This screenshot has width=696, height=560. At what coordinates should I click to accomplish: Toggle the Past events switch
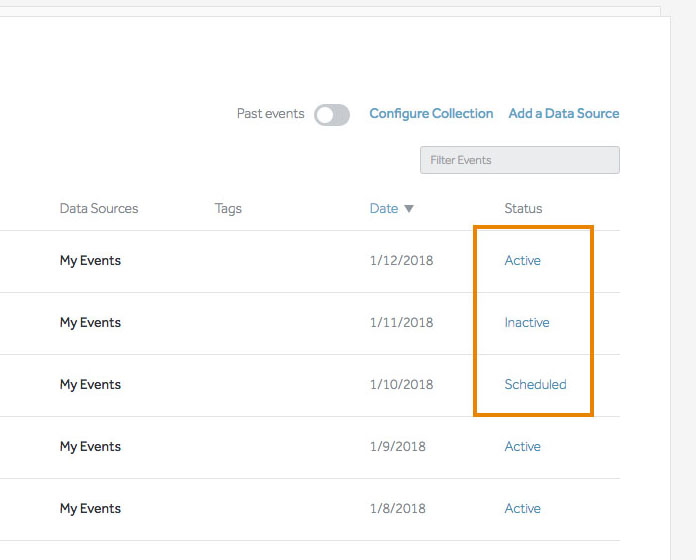click(x=332, y=115)
